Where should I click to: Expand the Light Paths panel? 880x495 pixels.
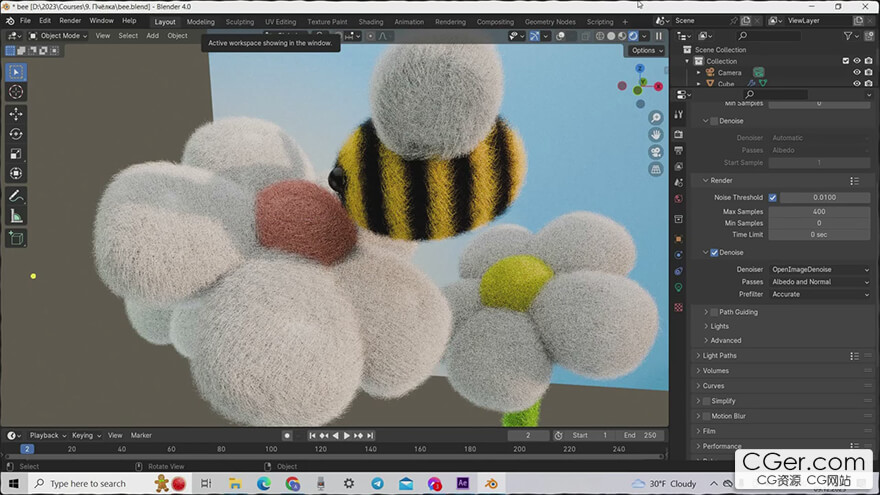coord(719,356)
